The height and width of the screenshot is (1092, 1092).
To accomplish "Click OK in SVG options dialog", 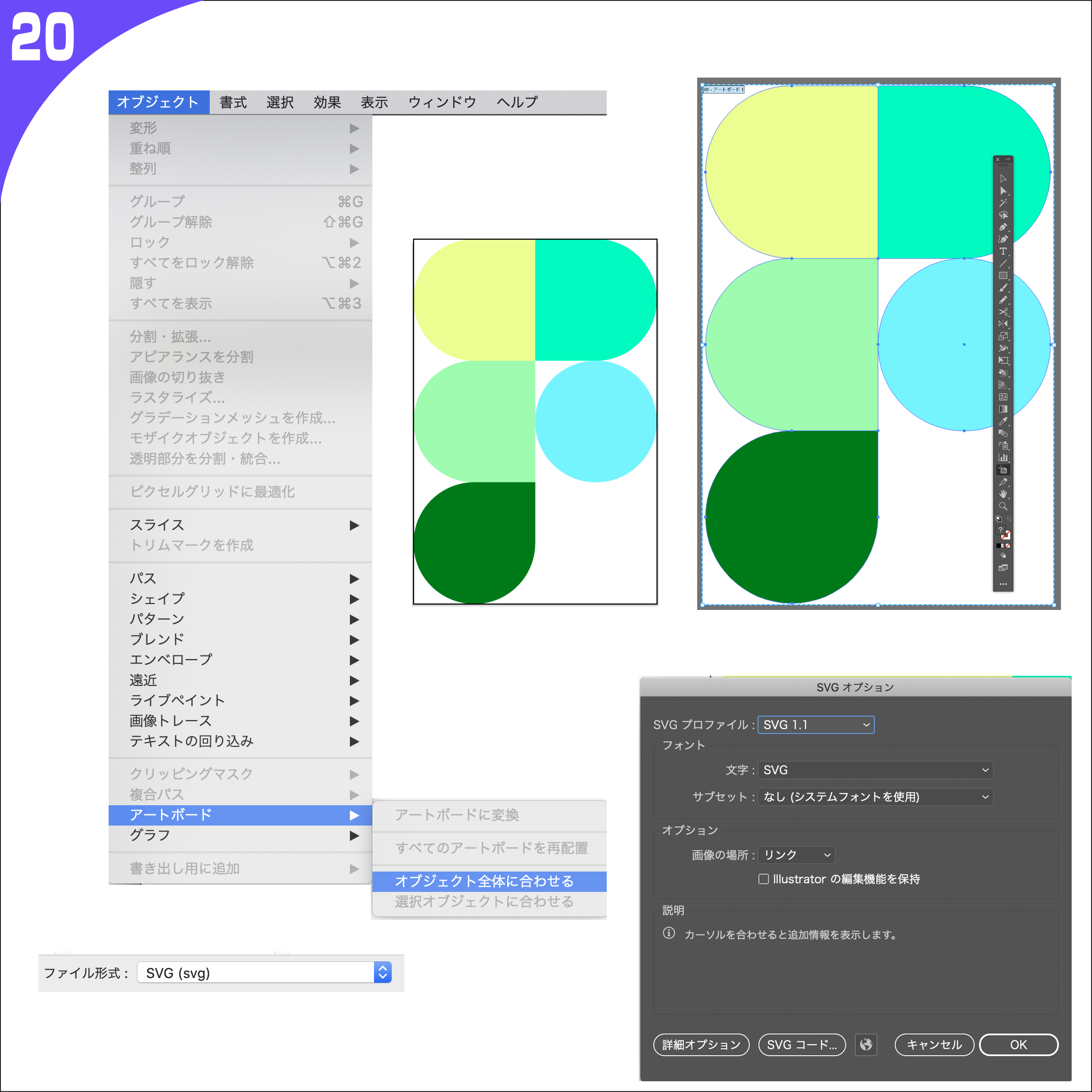I will click(x=1018, y=1044).
